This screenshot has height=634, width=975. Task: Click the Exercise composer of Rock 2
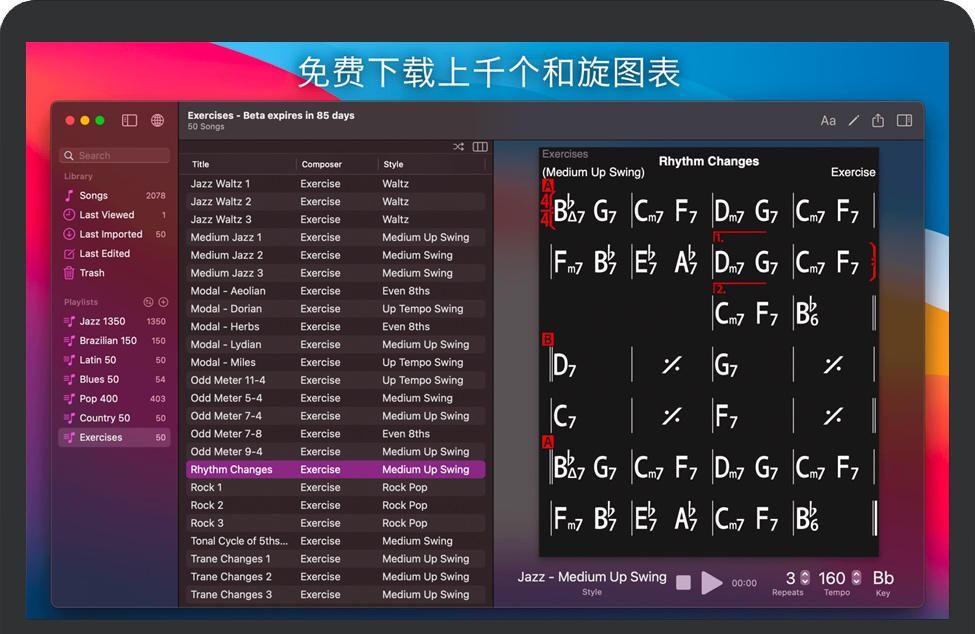pyautogui.click(x=320, y=505)
